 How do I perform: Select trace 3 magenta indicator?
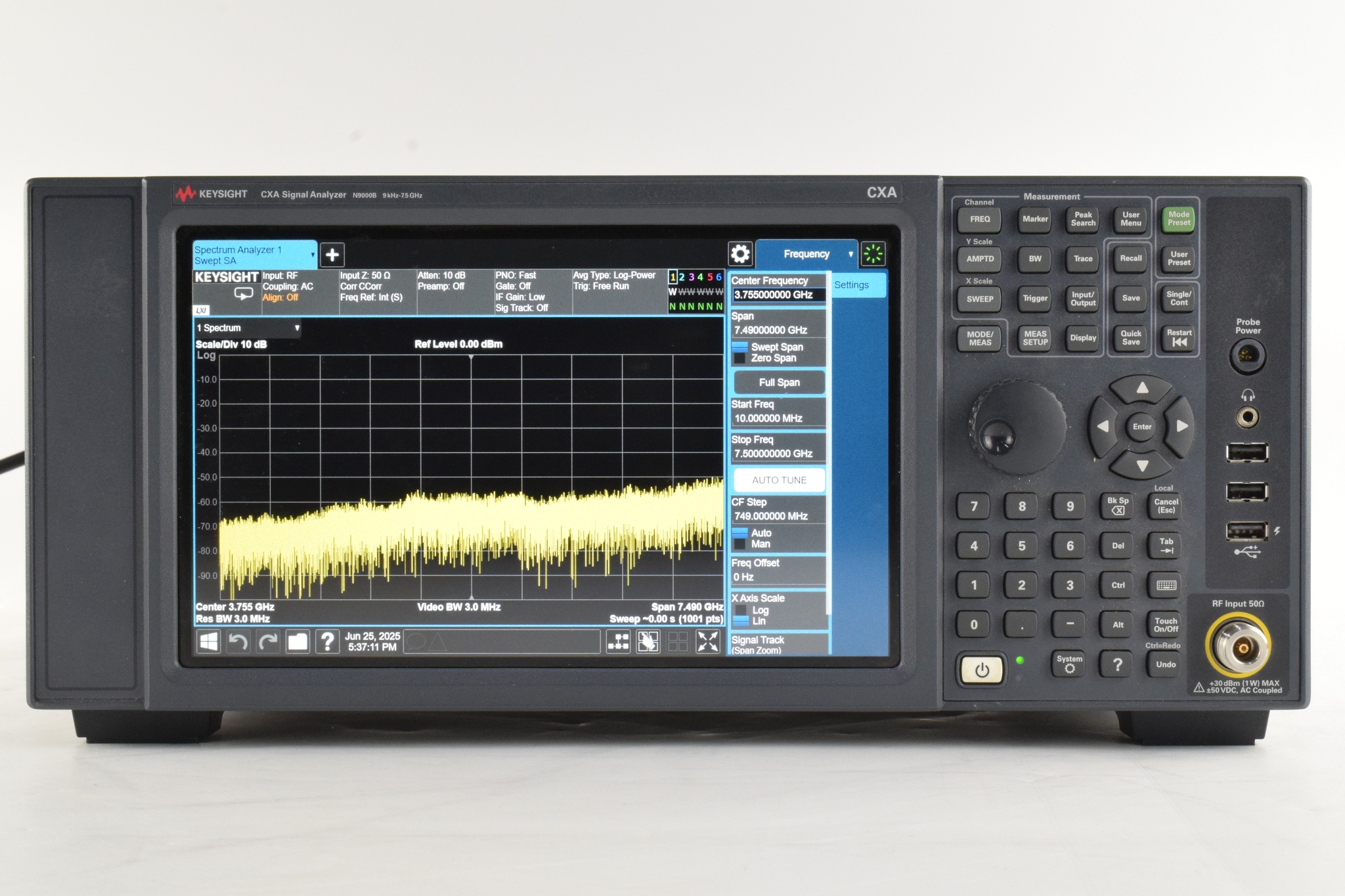tap(691, 277)
